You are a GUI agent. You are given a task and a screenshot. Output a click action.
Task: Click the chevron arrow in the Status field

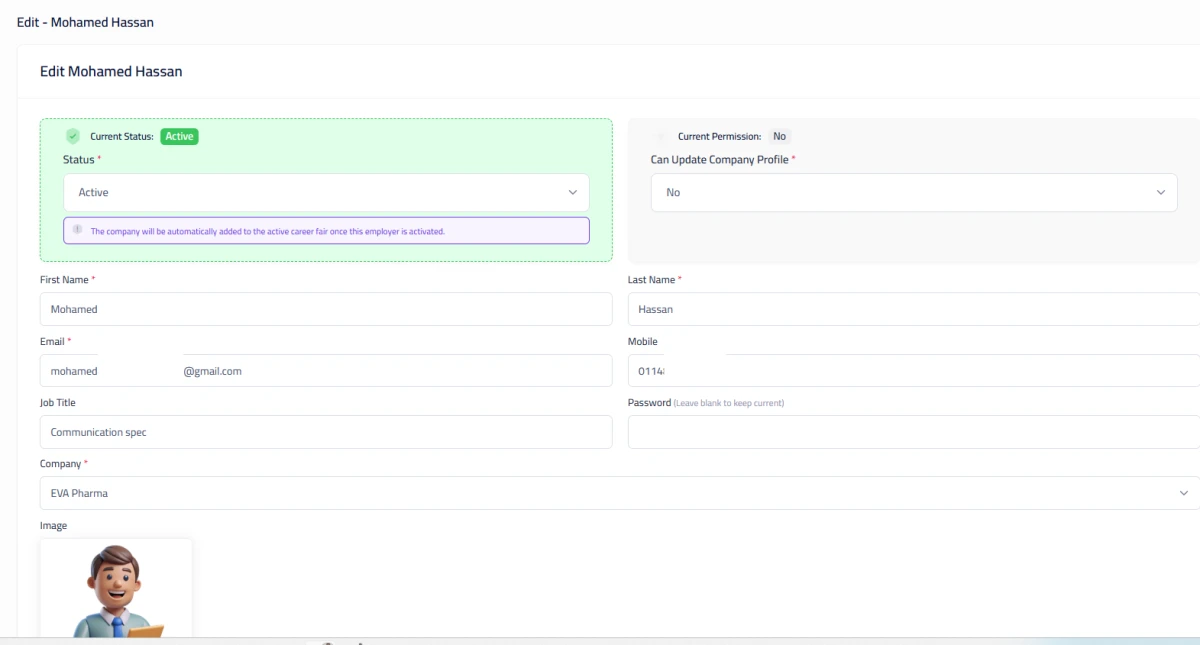tap(572, 192)
